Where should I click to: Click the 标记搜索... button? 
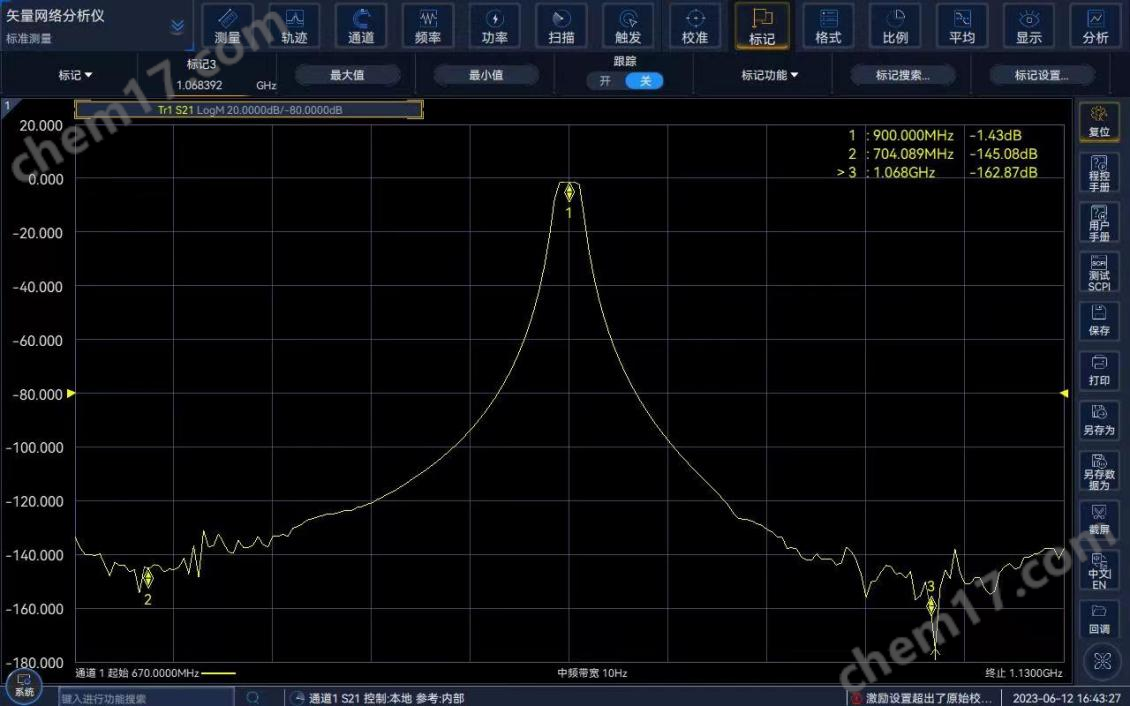tap(902, 75)
